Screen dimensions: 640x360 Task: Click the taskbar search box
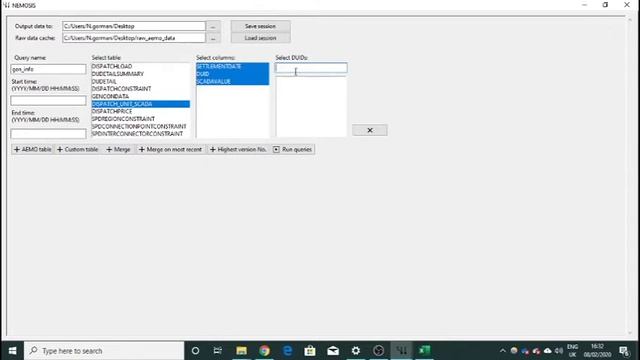pos(104,351)
